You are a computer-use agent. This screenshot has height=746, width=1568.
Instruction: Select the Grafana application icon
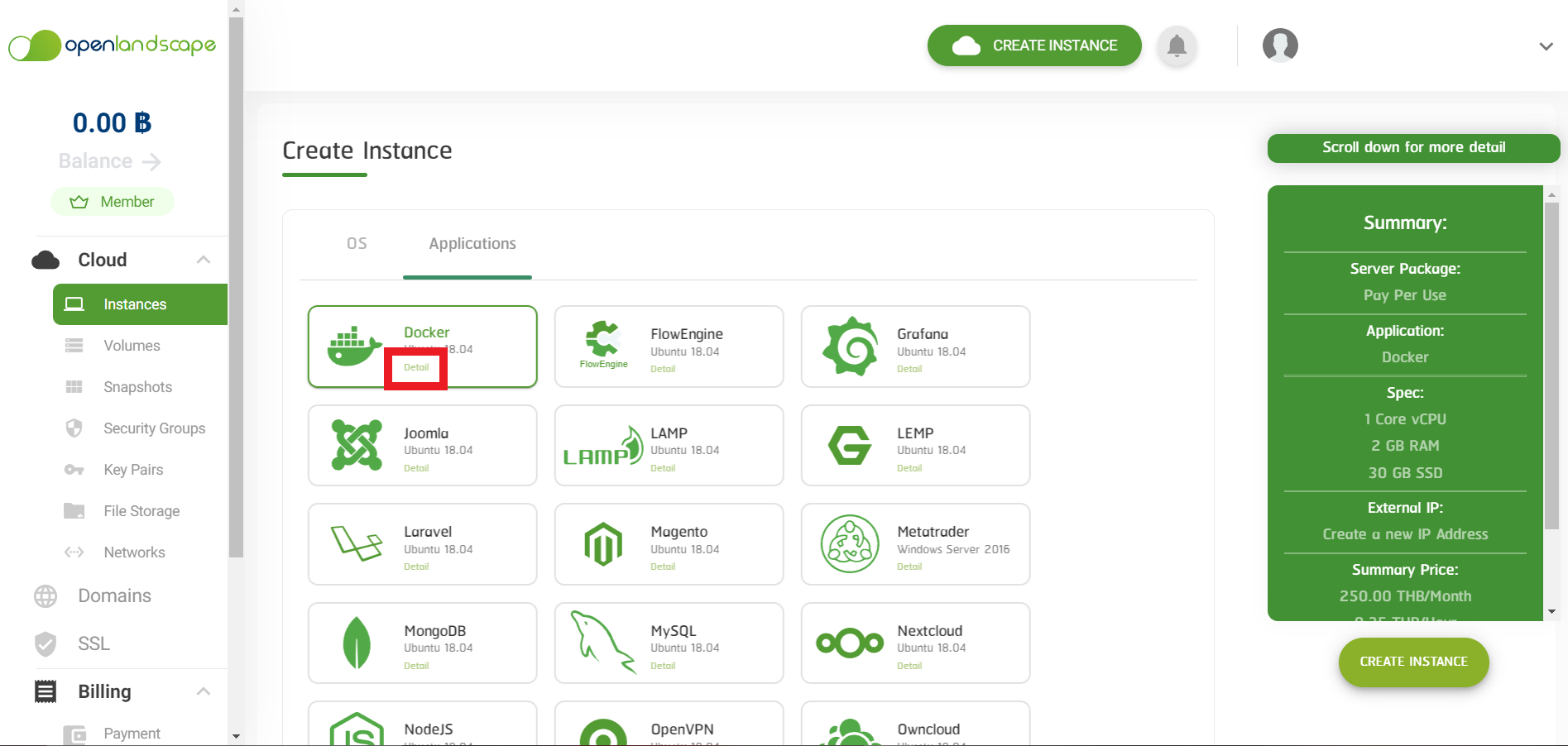click(850, 347)
